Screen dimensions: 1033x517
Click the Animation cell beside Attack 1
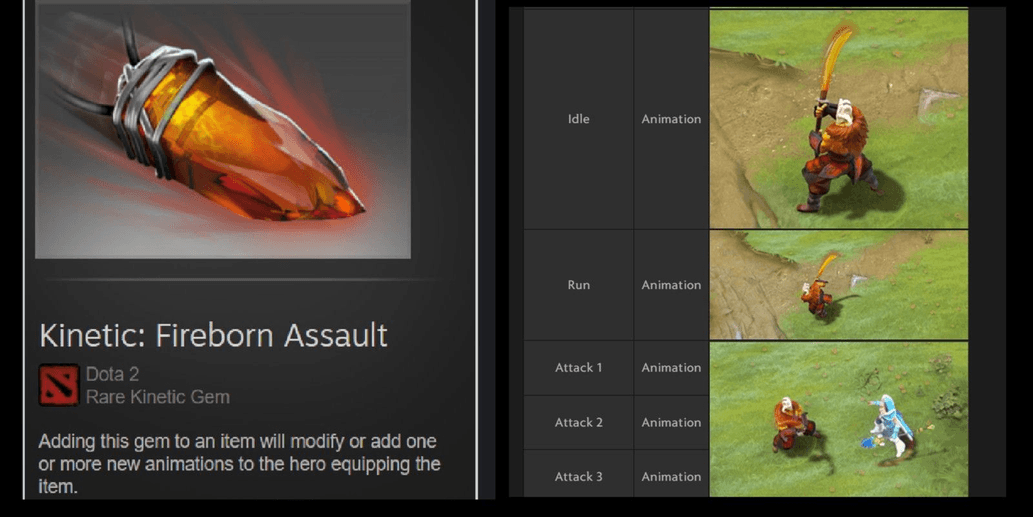point(671,368)
